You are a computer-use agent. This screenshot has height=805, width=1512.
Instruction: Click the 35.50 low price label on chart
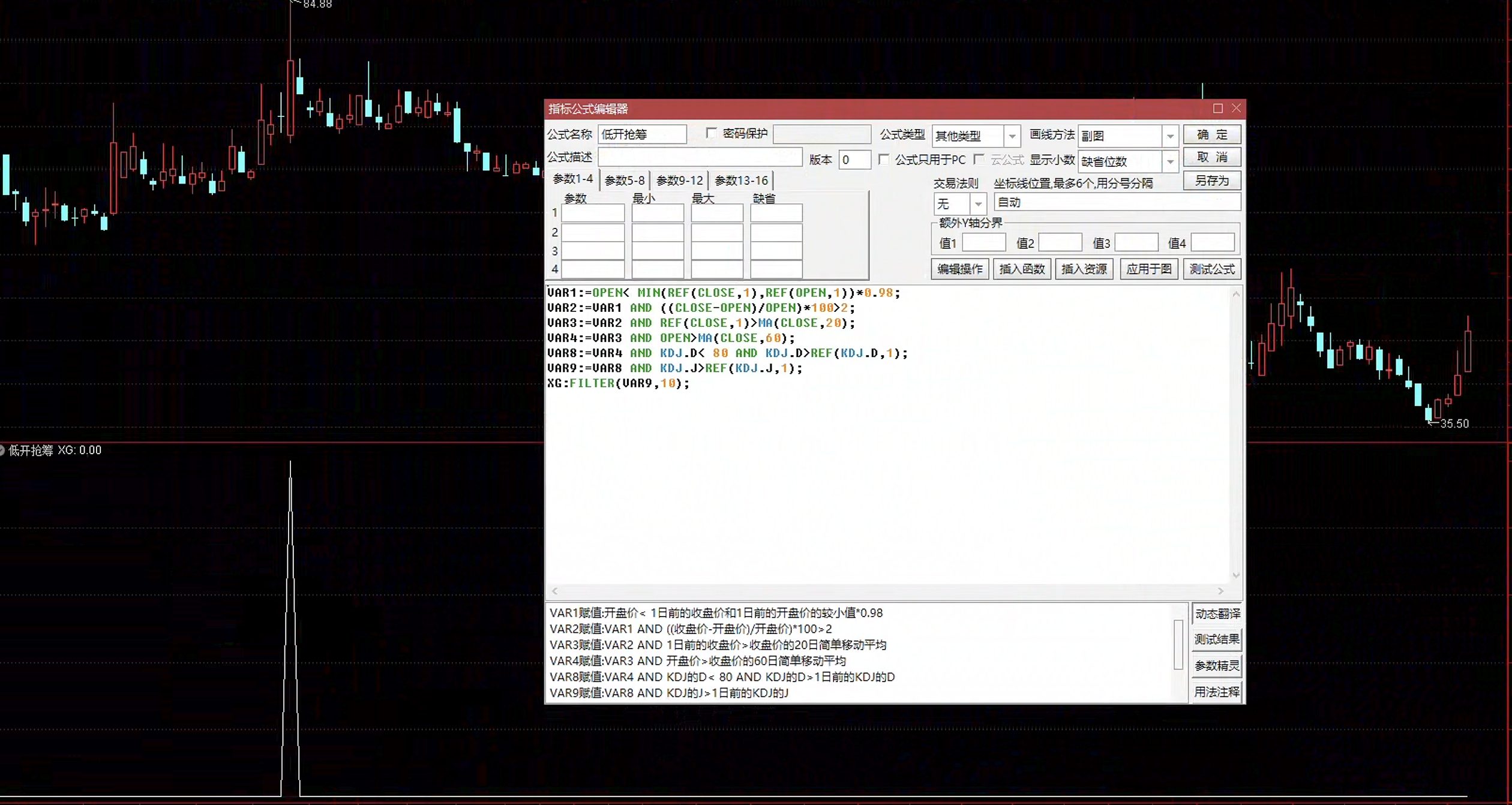1454,424
